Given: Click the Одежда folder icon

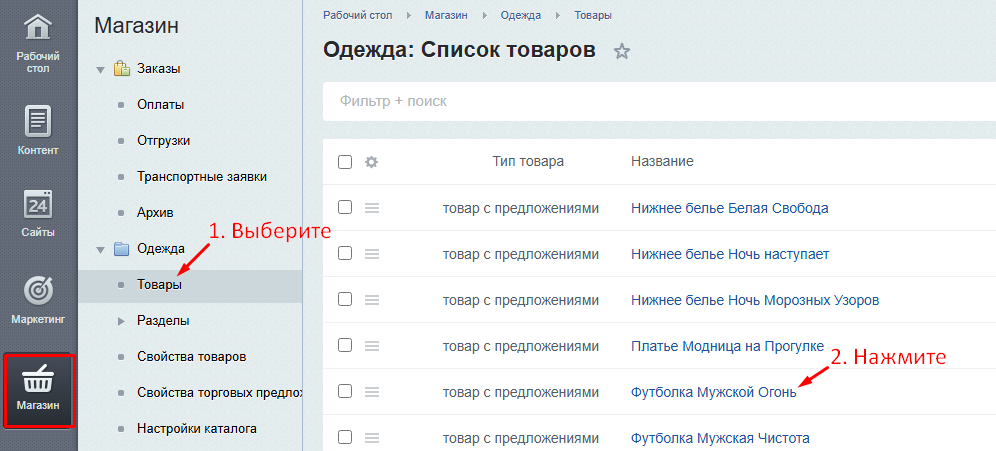Looking at the screenshot, I should click(121, 248).
